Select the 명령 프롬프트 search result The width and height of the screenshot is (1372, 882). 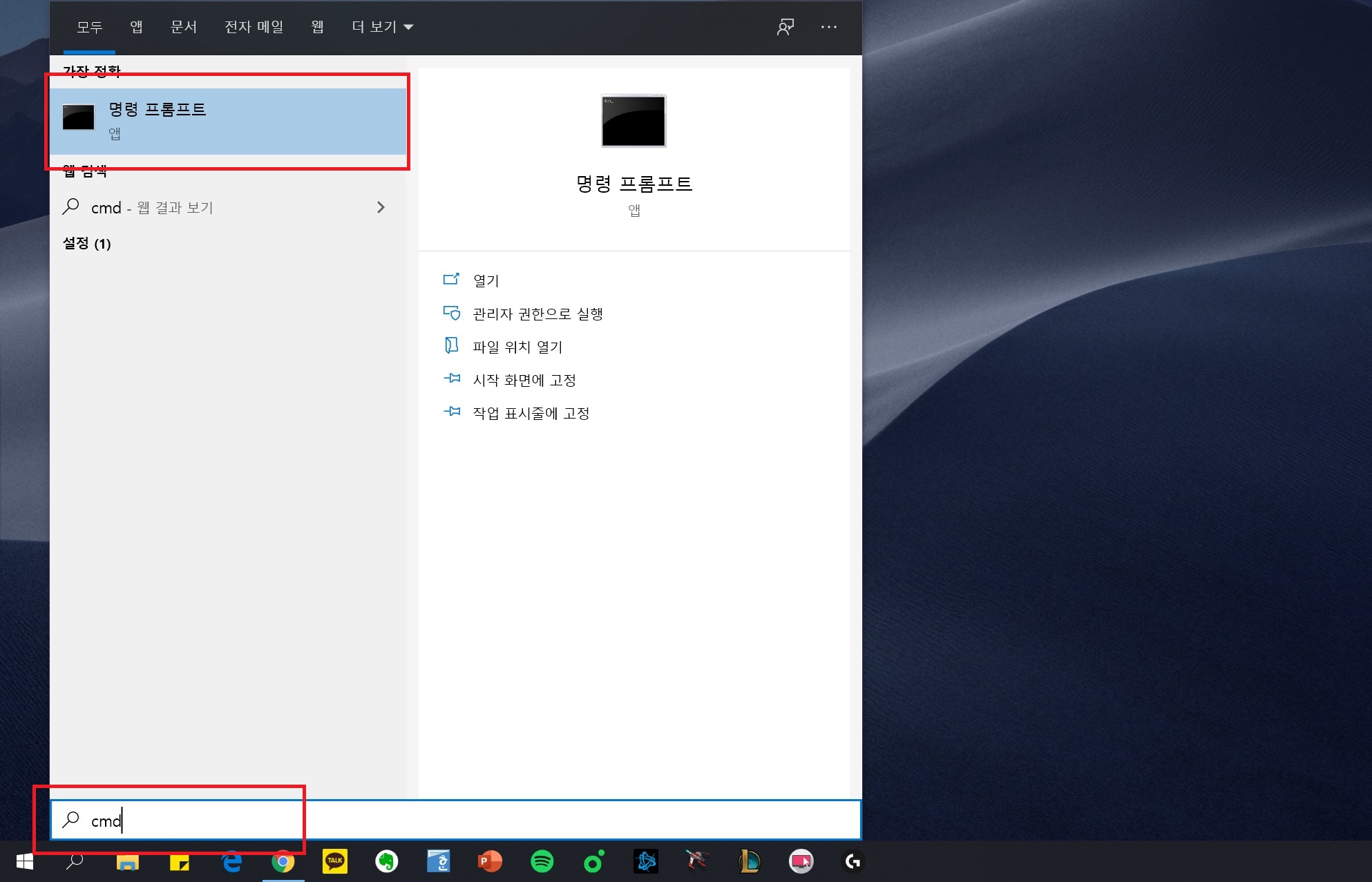point(228,120)
